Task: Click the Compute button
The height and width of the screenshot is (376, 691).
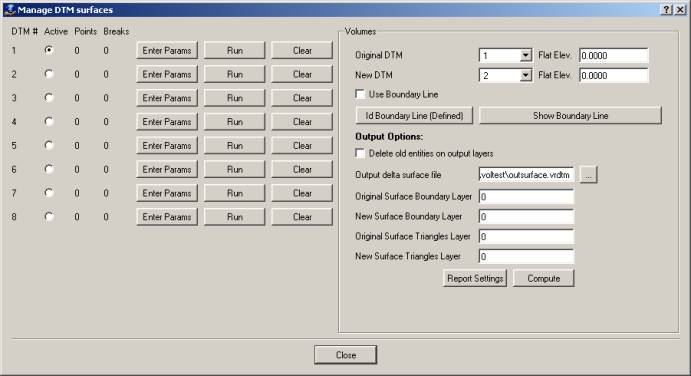Action: click(x=544, y=278)
